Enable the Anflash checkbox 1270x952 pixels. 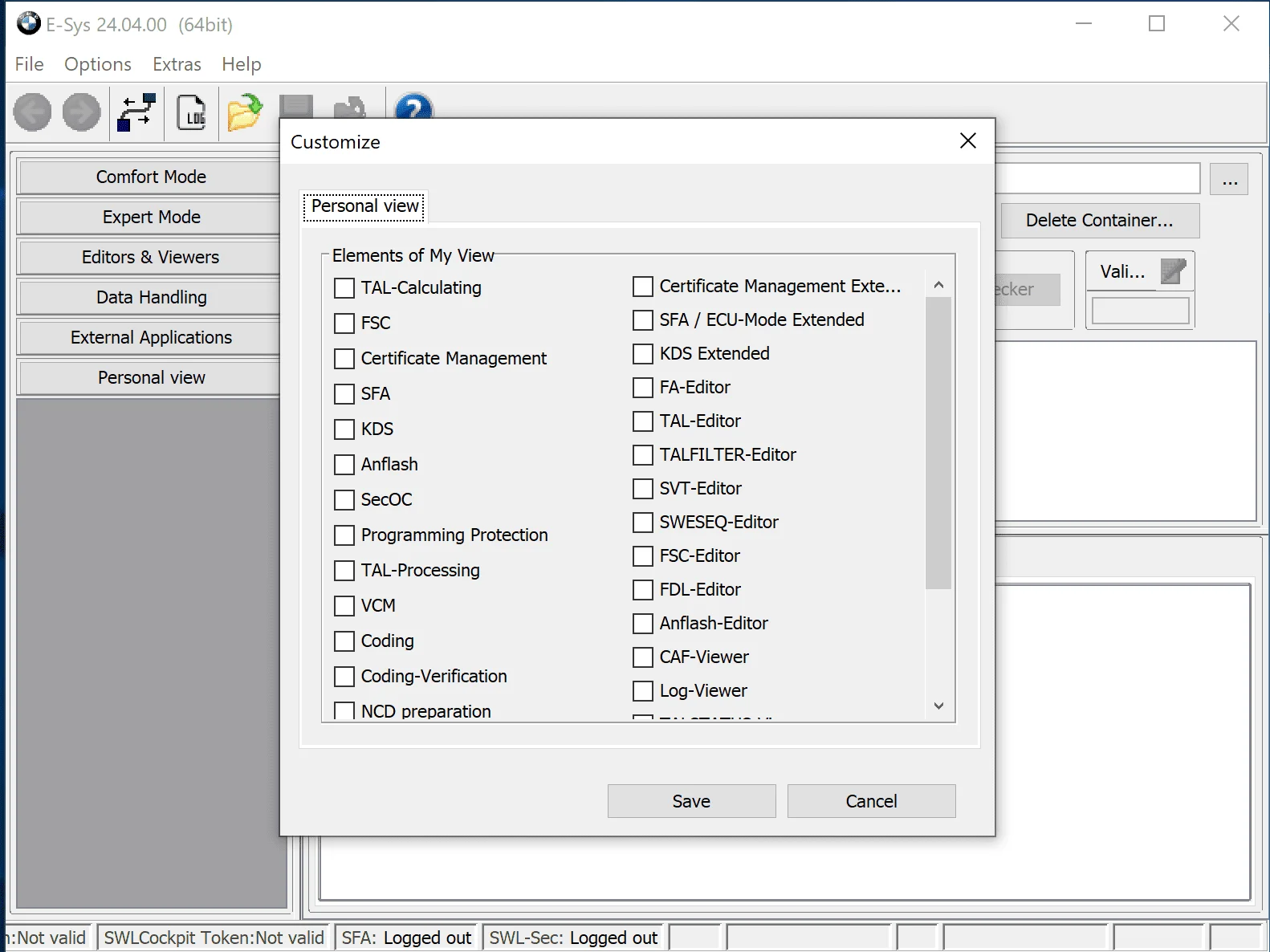pos(344,465)
